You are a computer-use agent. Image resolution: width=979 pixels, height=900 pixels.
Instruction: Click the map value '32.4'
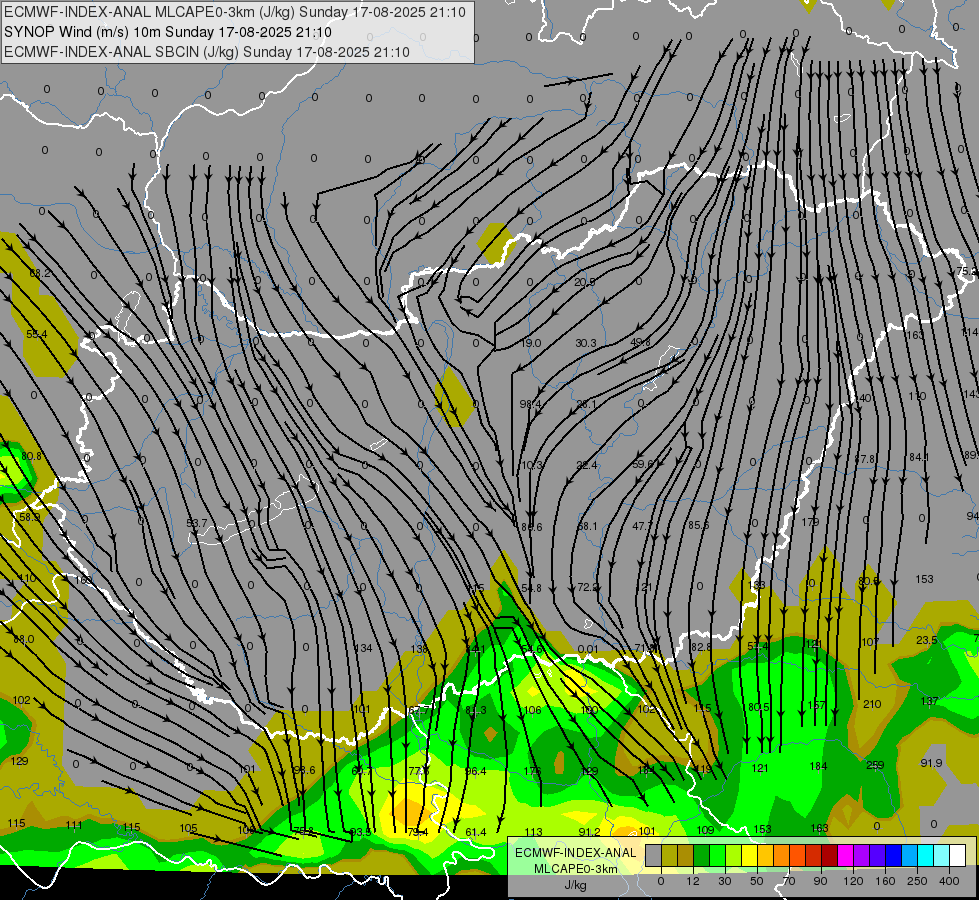587,465
